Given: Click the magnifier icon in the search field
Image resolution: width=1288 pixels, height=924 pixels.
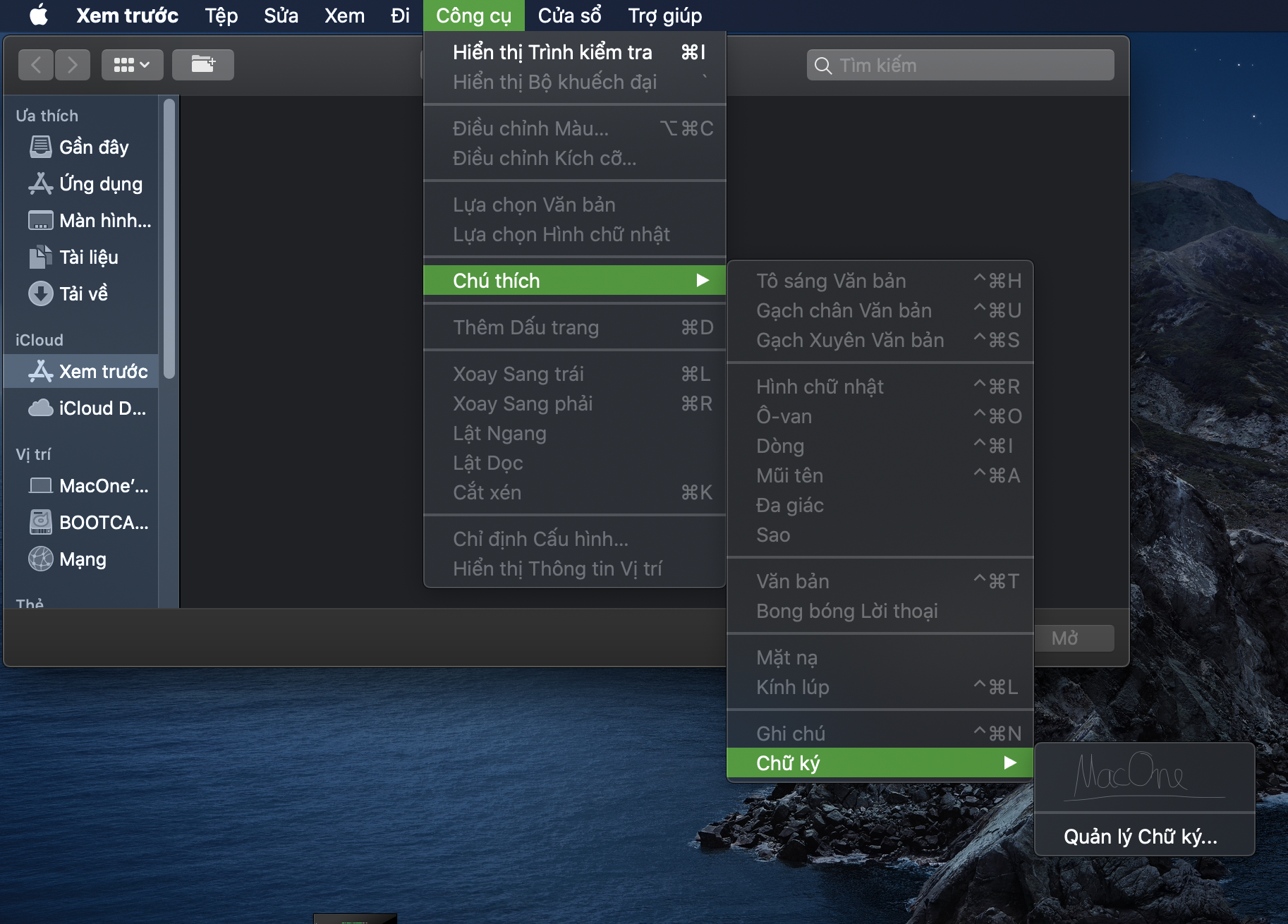Looking at the screenshot, I should point(822,66).
